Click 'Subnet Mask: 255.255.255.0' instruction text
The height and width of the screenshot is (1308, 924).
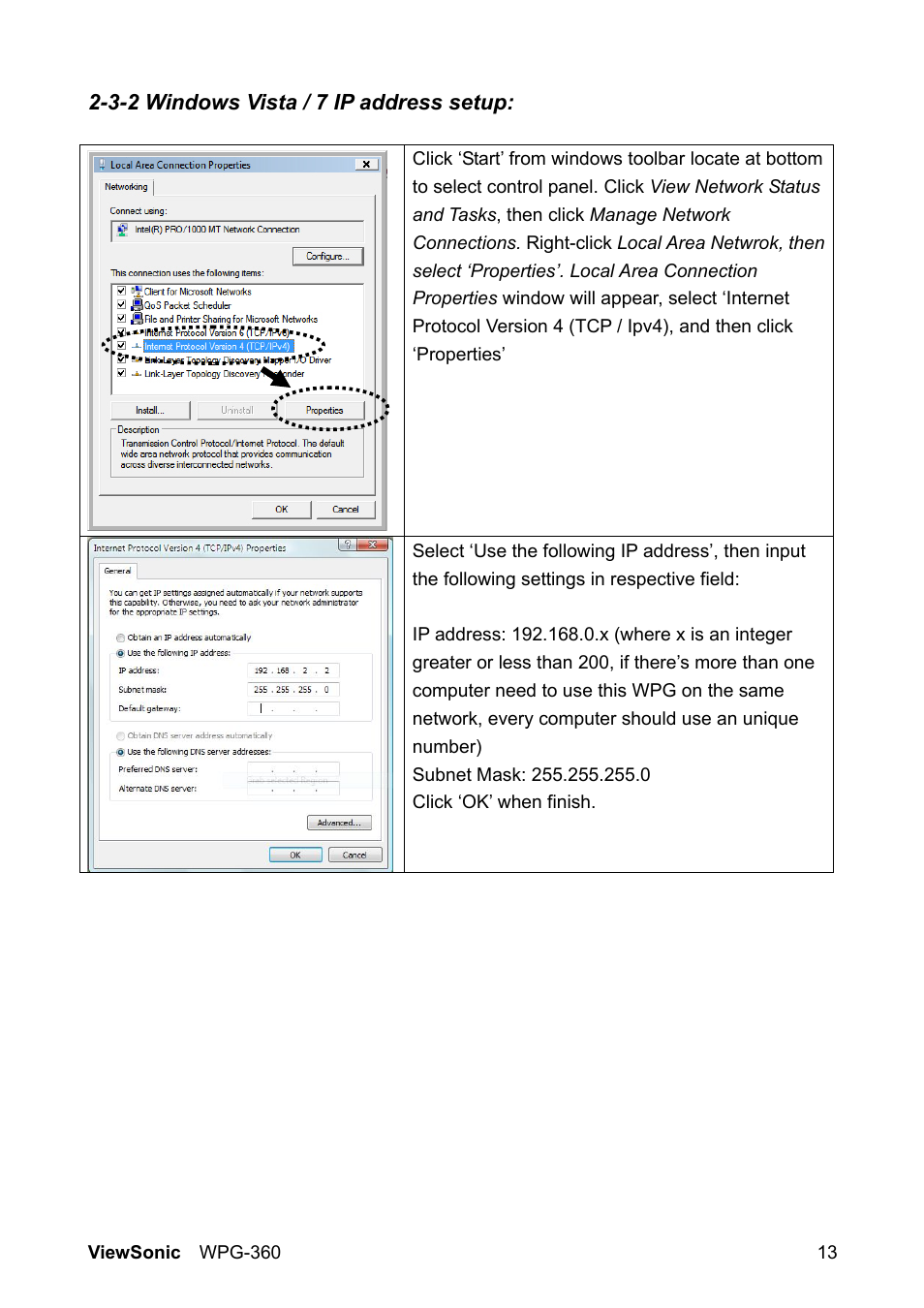(x=532, y=774)
